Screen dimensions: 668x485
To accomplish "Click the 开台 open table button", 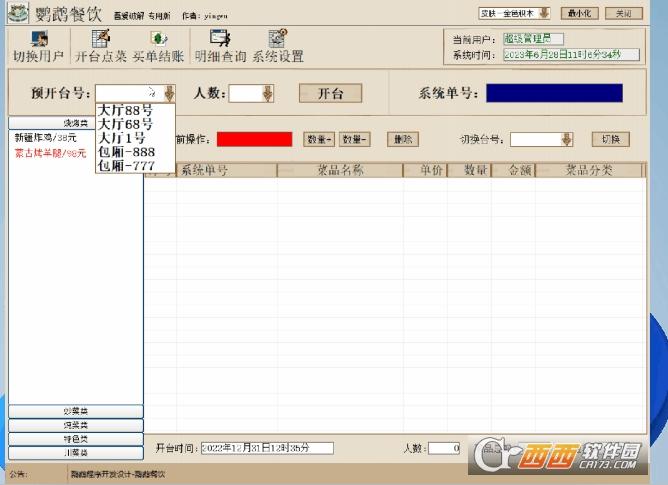I will [331, 93].
